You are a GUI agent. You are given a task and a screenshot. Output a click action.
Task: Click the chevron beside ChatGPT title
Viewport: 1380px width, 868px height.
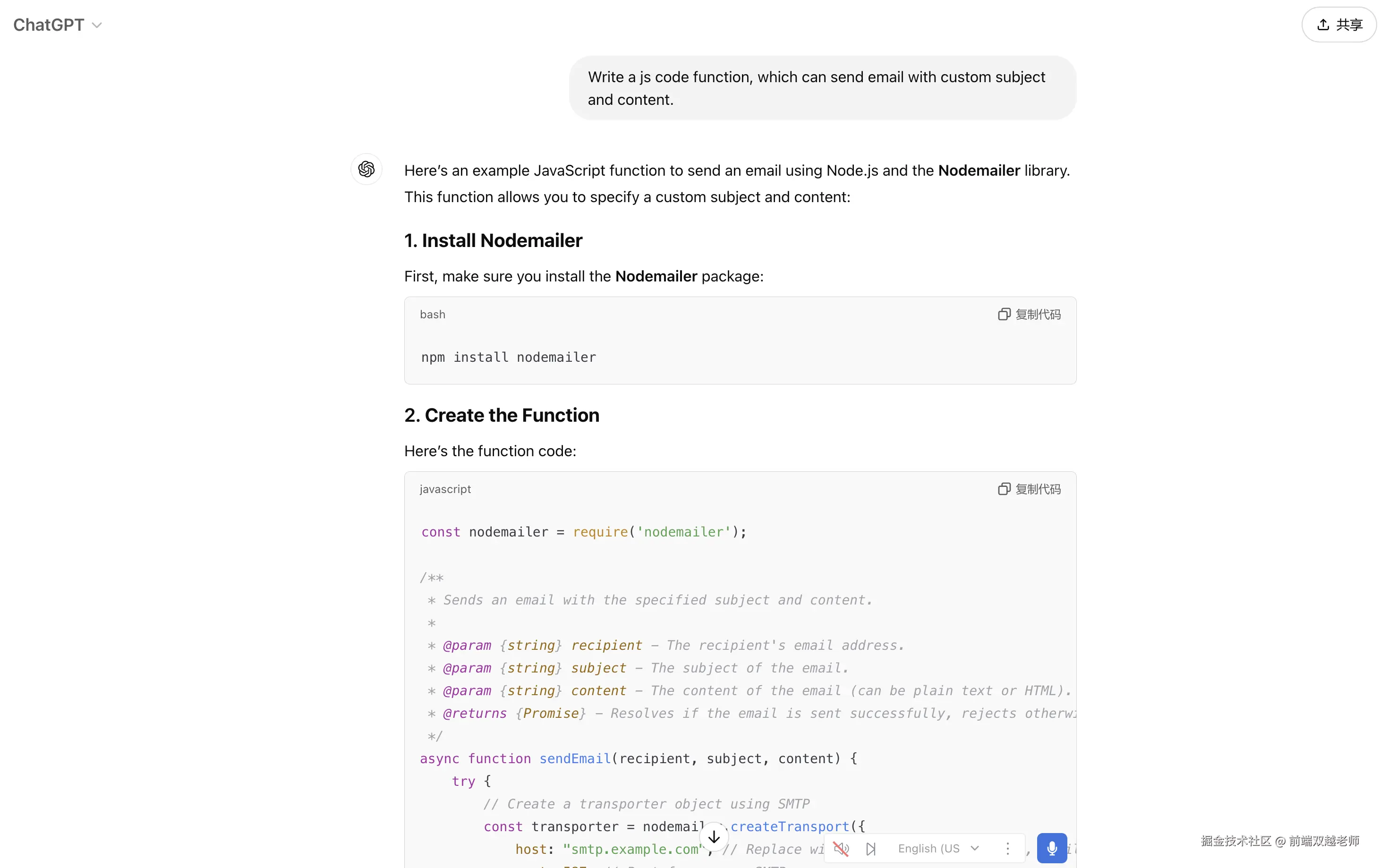click(x=97, y=25)
